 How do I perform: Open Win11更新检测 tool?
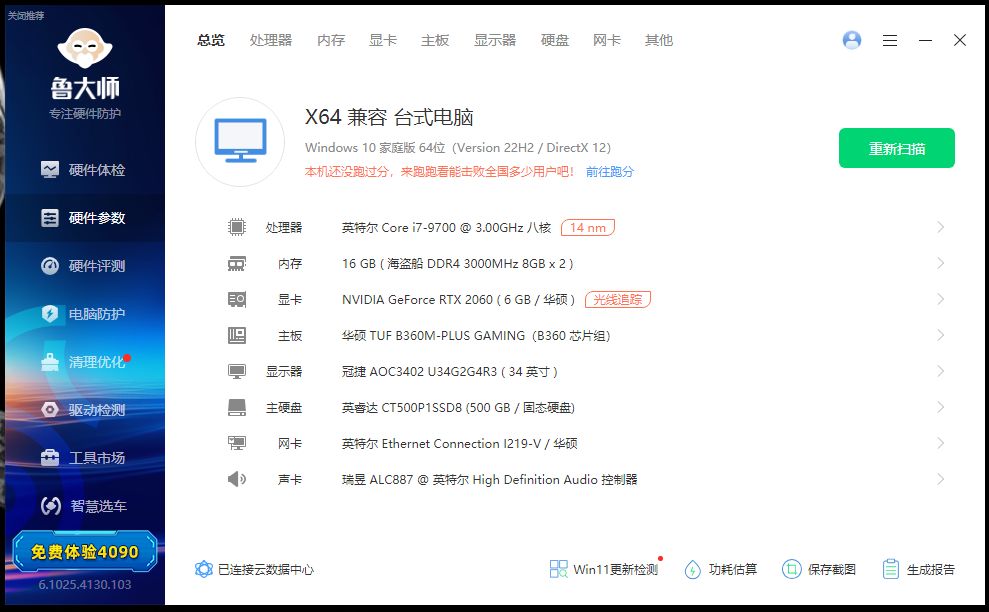coord(604,569)
